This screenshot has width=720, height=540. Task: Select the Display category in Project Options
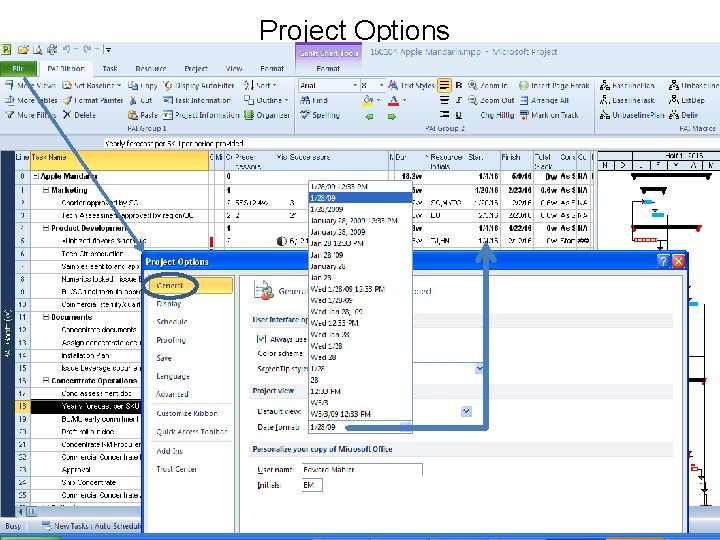click(169, 304)
